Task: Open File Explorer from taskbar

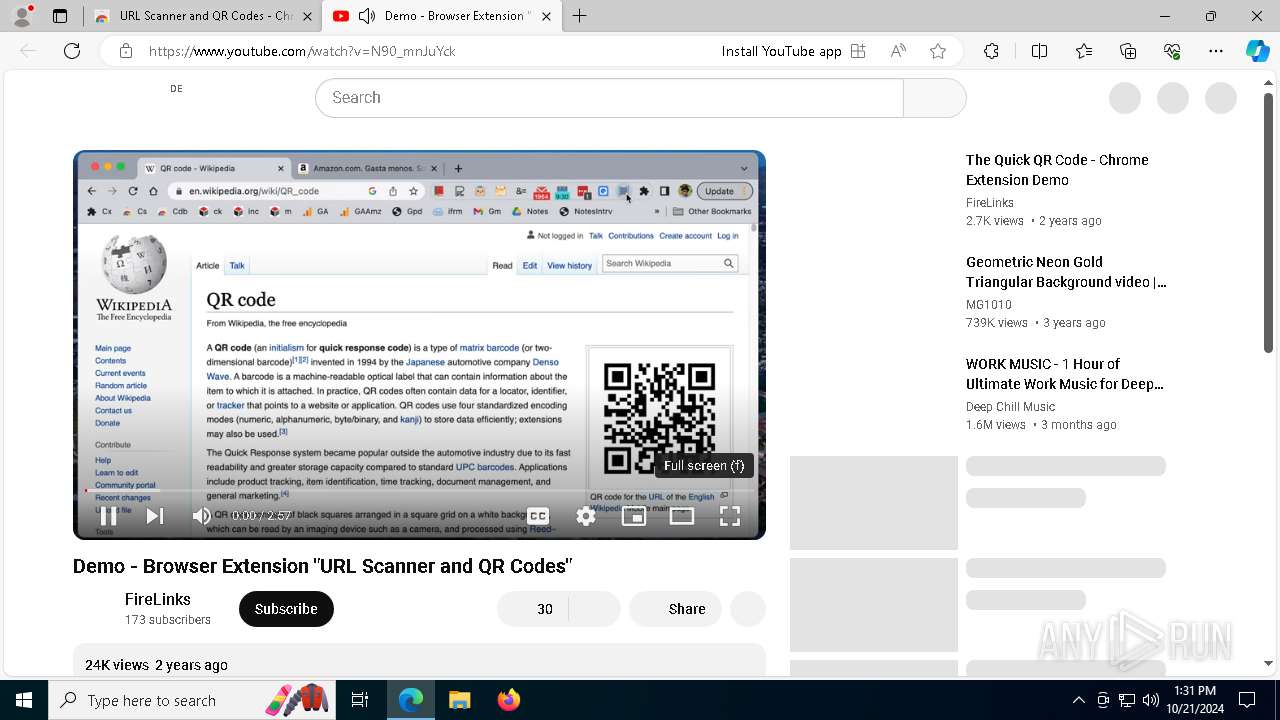Action: coord(459,700)
